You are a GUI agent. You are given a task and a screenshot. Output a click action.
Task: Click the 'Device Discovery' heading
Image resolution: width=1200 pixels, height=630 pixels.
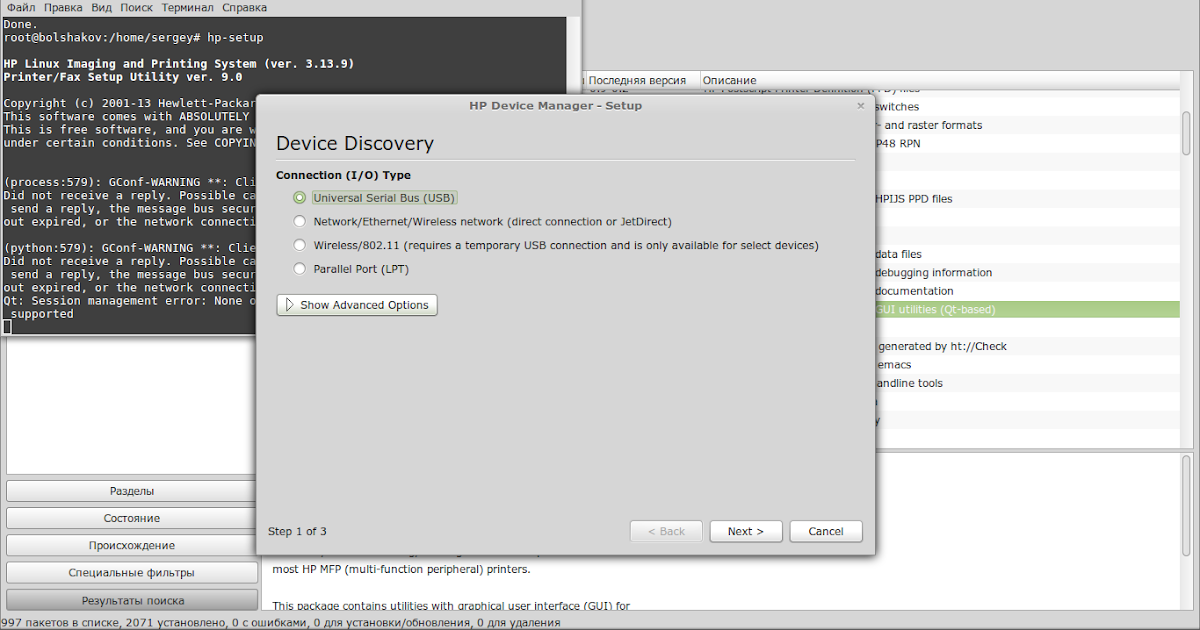point(355,143)
